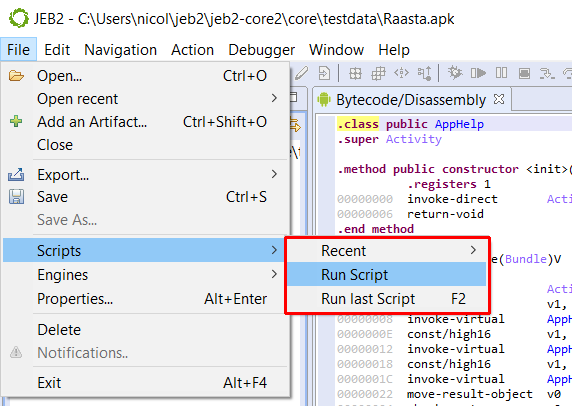The width and height of the screenshot is (572, 406).
Task: Click the four-square grid toolbar icon
Action: pos(355,73)
